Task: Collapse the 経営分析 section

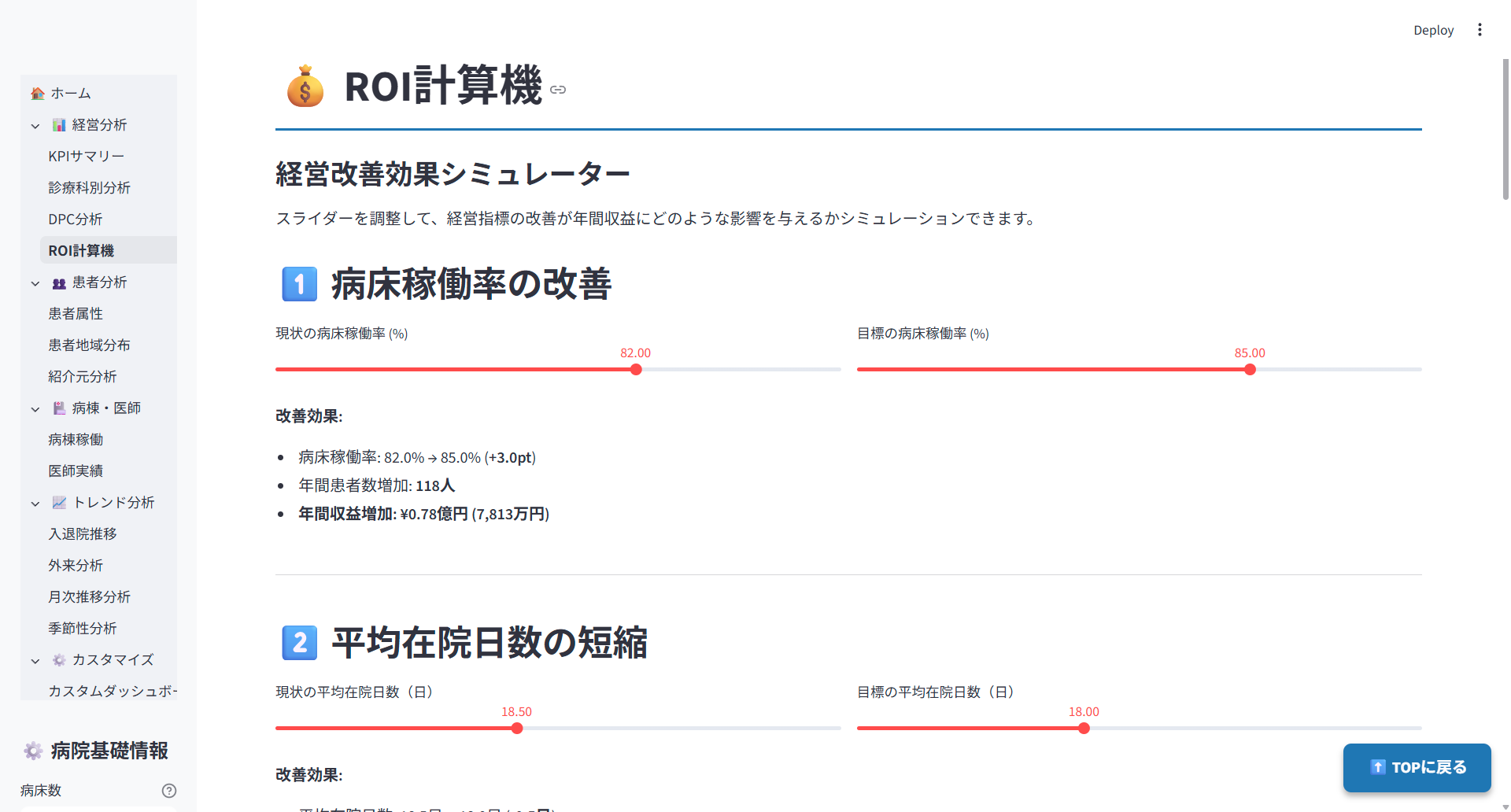Action: [x=35, y=125]
